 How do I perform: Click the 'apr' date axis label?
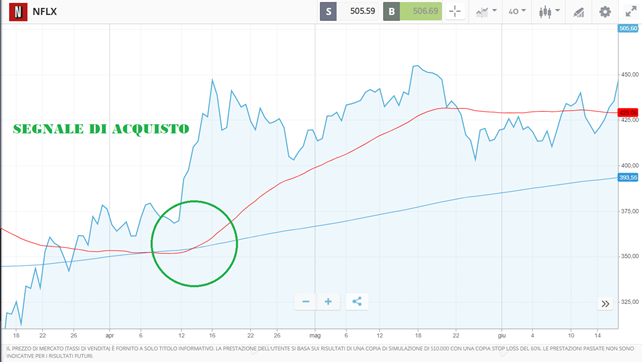109,335
